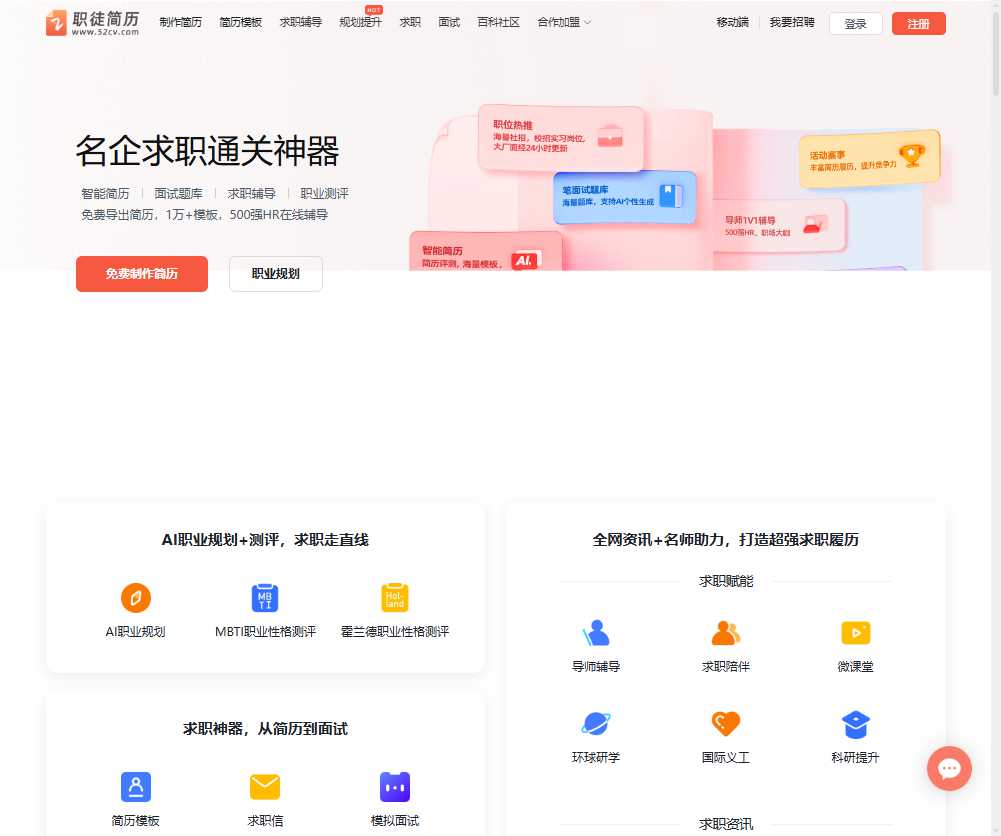Screen dimensions: 1001x836
Task: Open the MBTI职业性格测评 icon
Action: (264, 598)
